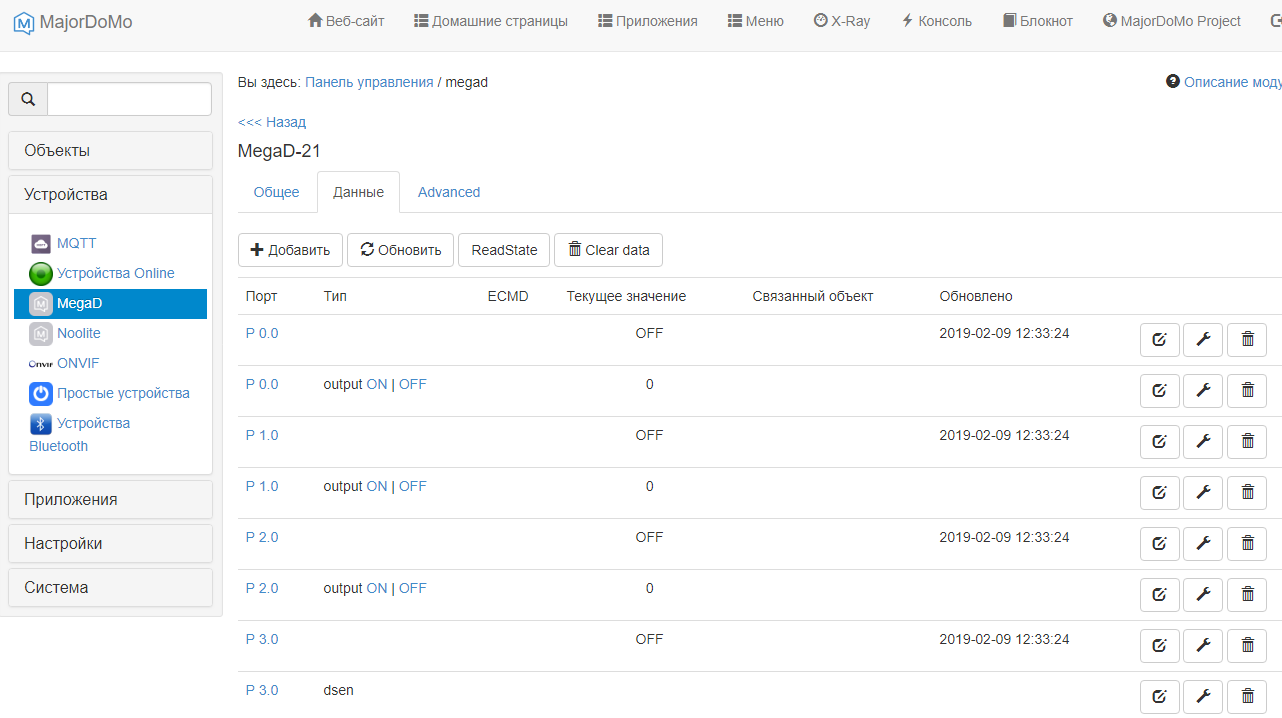Open the Advanced tab

(449, 192)
